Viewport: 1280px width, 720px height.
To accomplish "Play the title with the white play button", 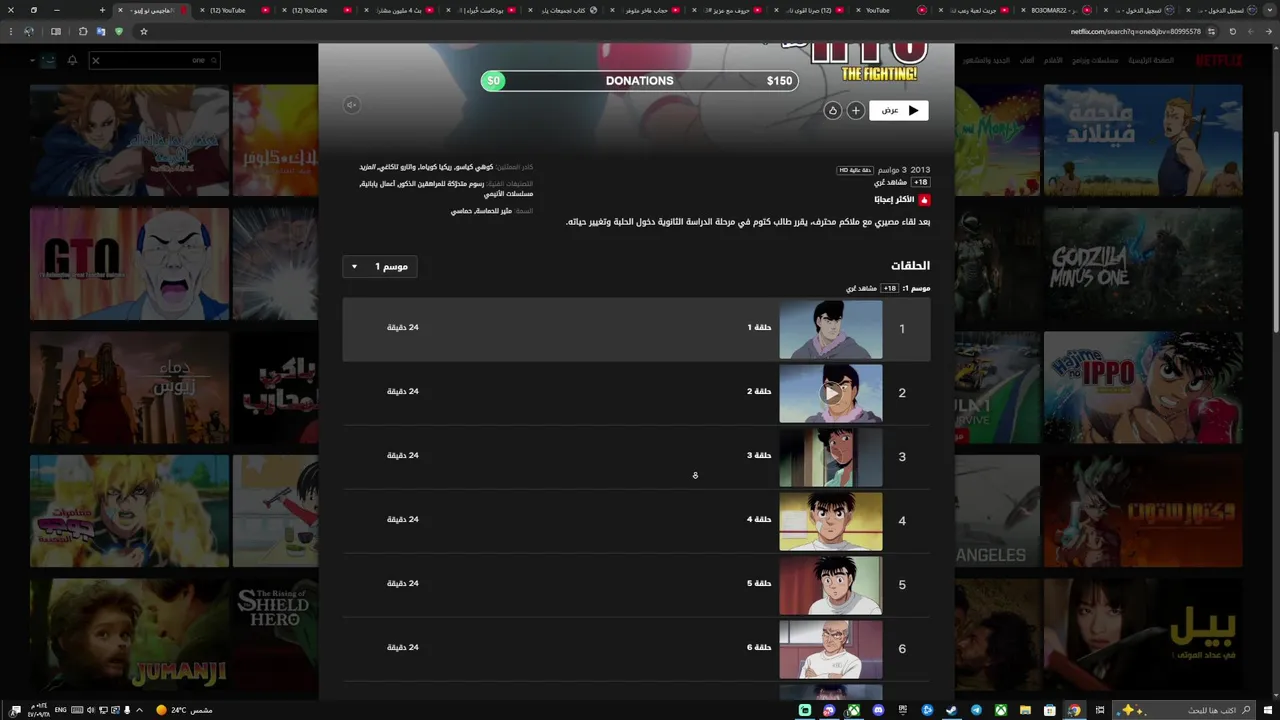I will coord(899,110).
